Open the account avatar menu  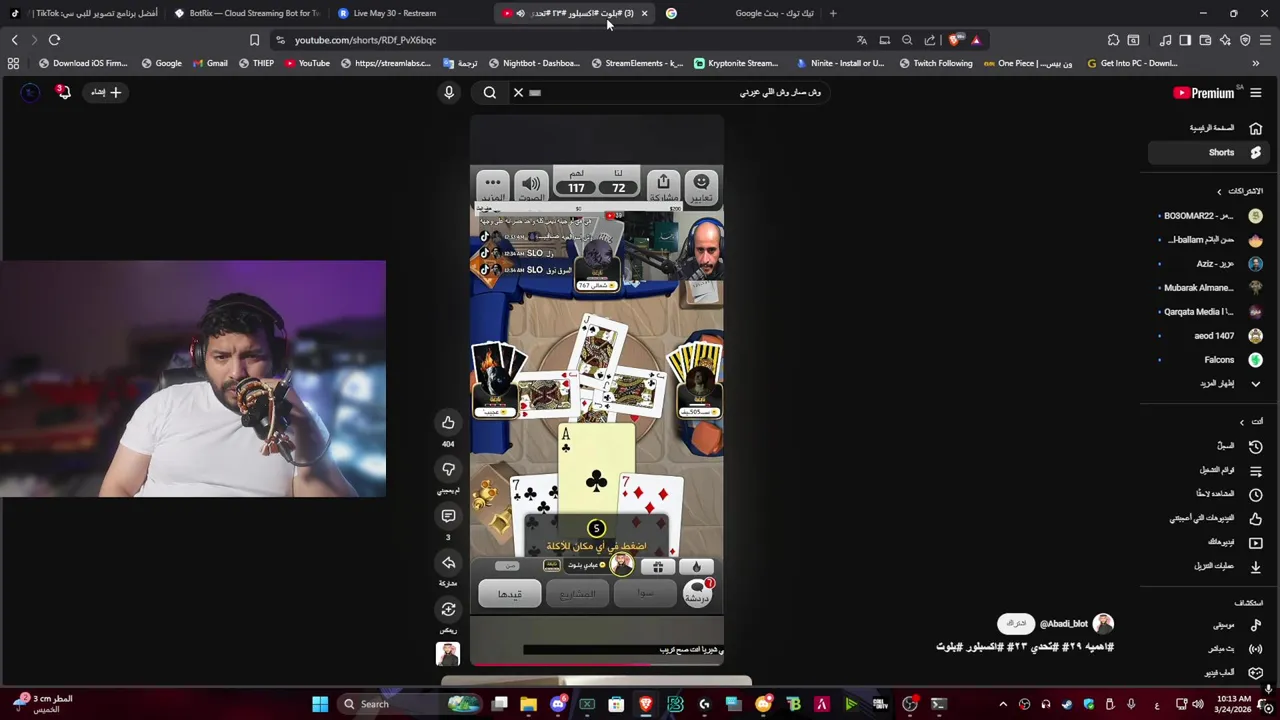[30, 92]
